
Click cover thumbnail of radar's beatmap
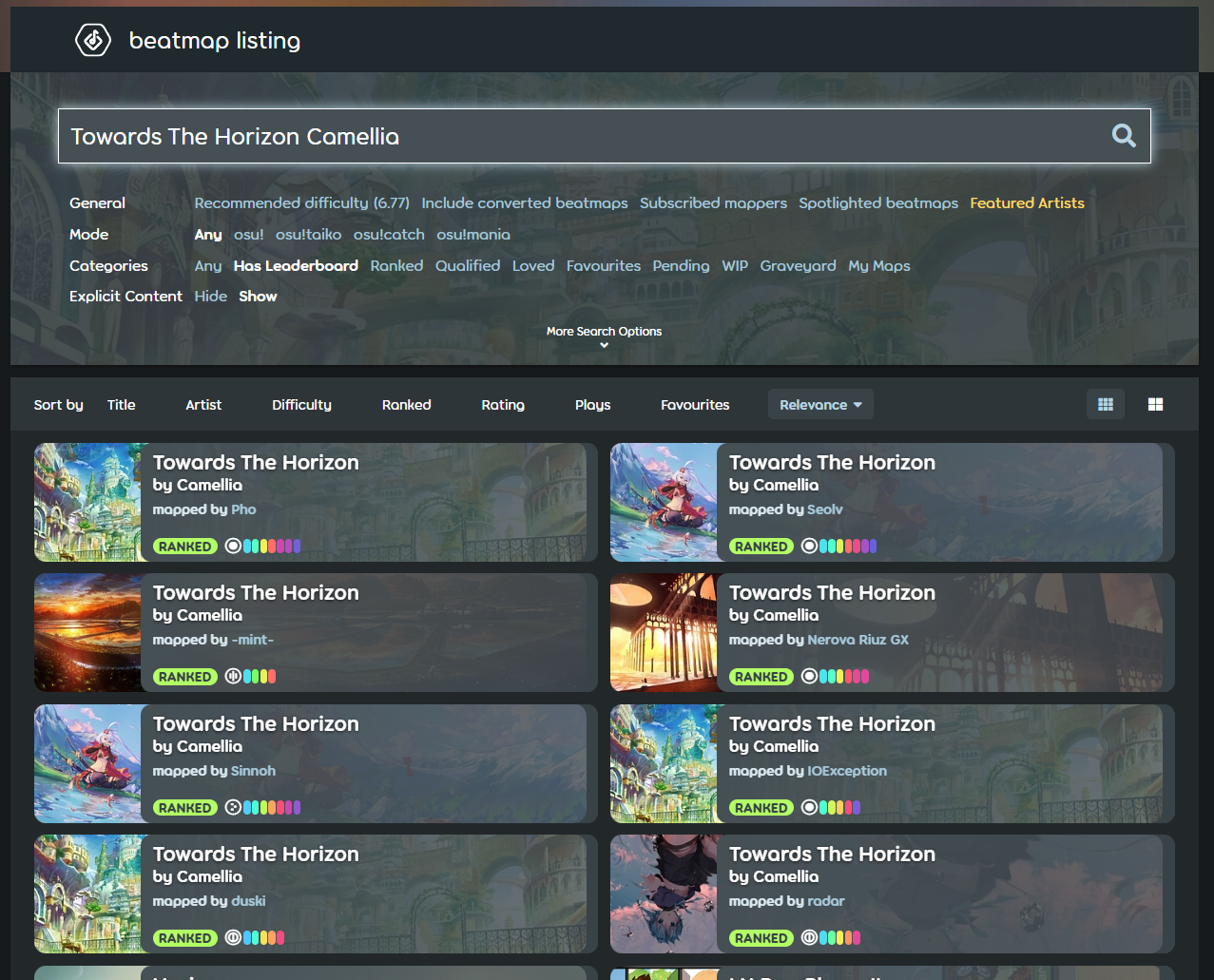click(x=664, y=894)
